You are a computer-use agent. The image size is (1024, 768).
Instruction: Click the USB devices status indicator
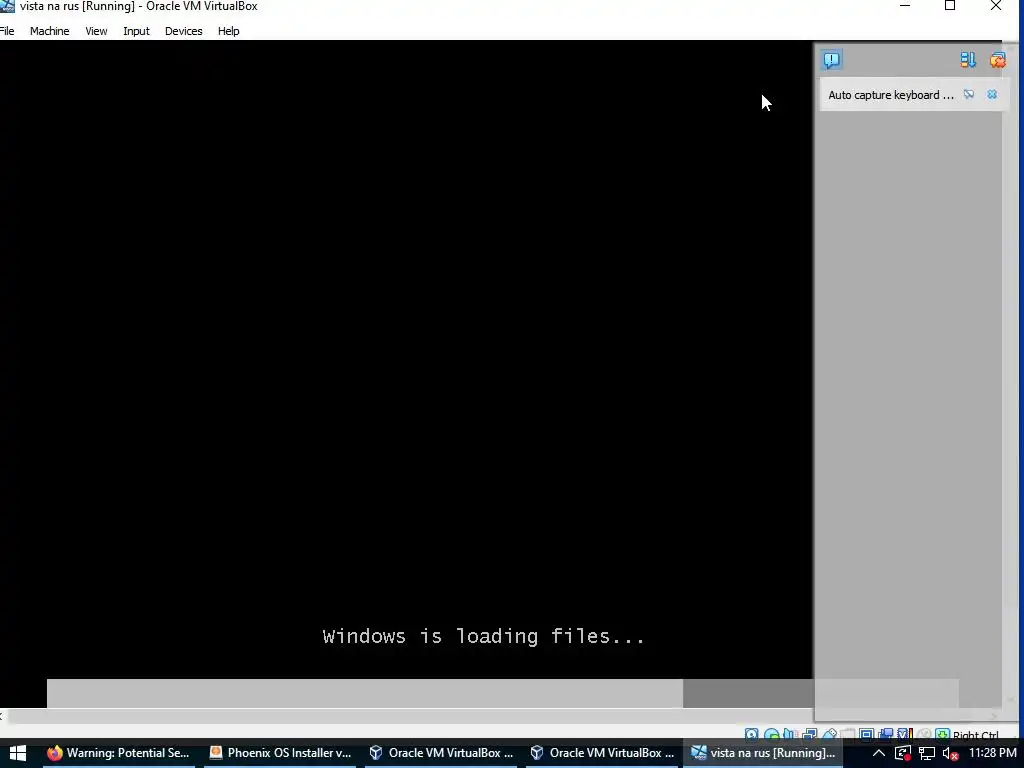click(x=829, y=735)
